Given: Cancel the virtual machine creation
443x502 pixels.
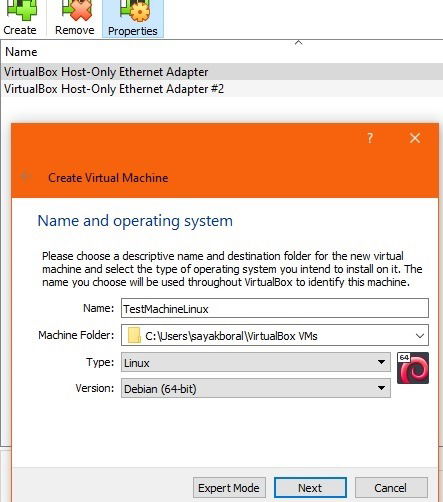Looking at the screenshot, I should click(x=391, y=488).
